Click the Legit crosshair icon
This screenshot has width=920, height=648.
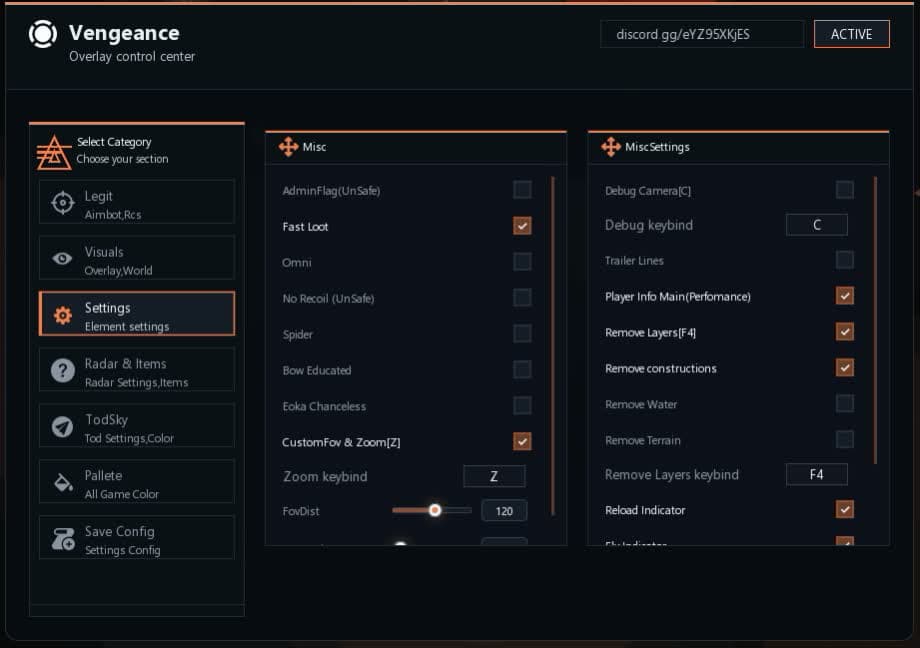coord(63,203)
